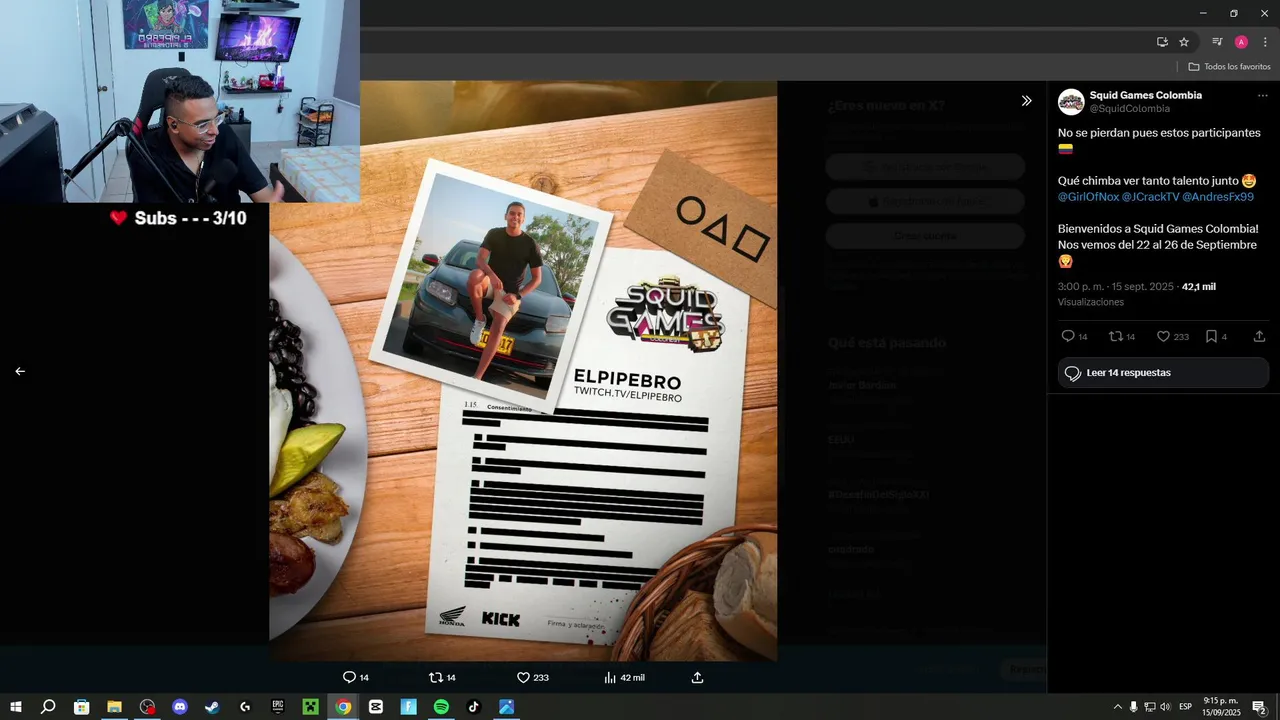Screen dimensions: 1280x720
Task: Open Epic Games Launcher from the taskbar
Action: (x=278, y=707)
